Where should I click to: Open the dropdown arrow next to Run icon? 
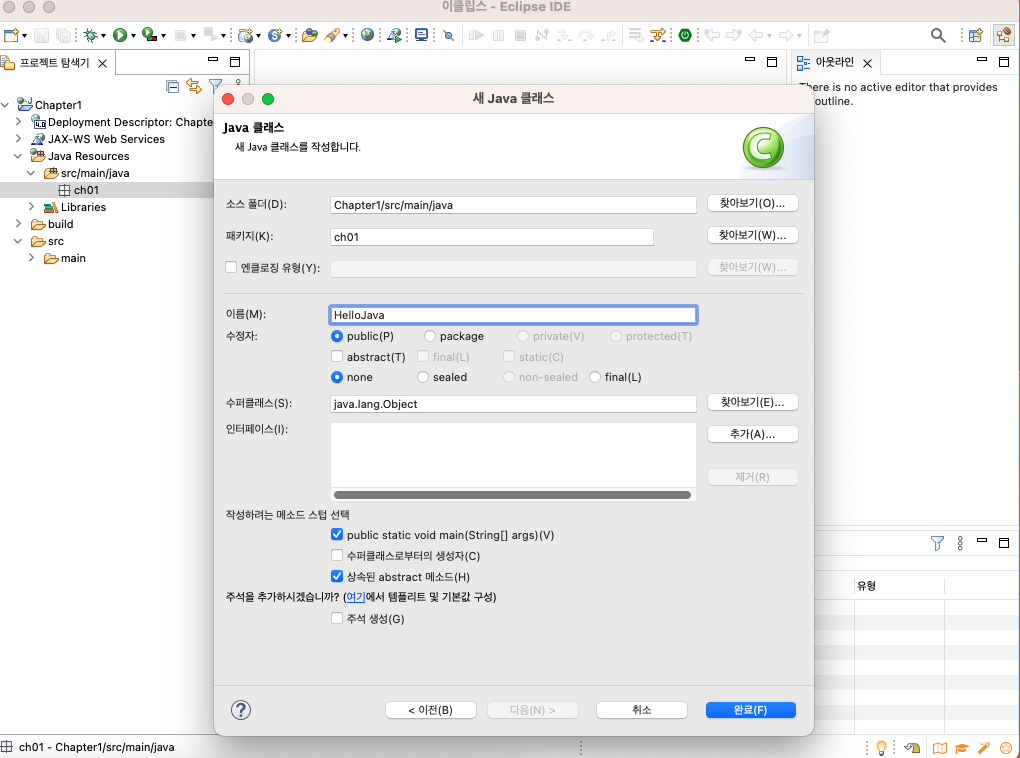(133, 36)
